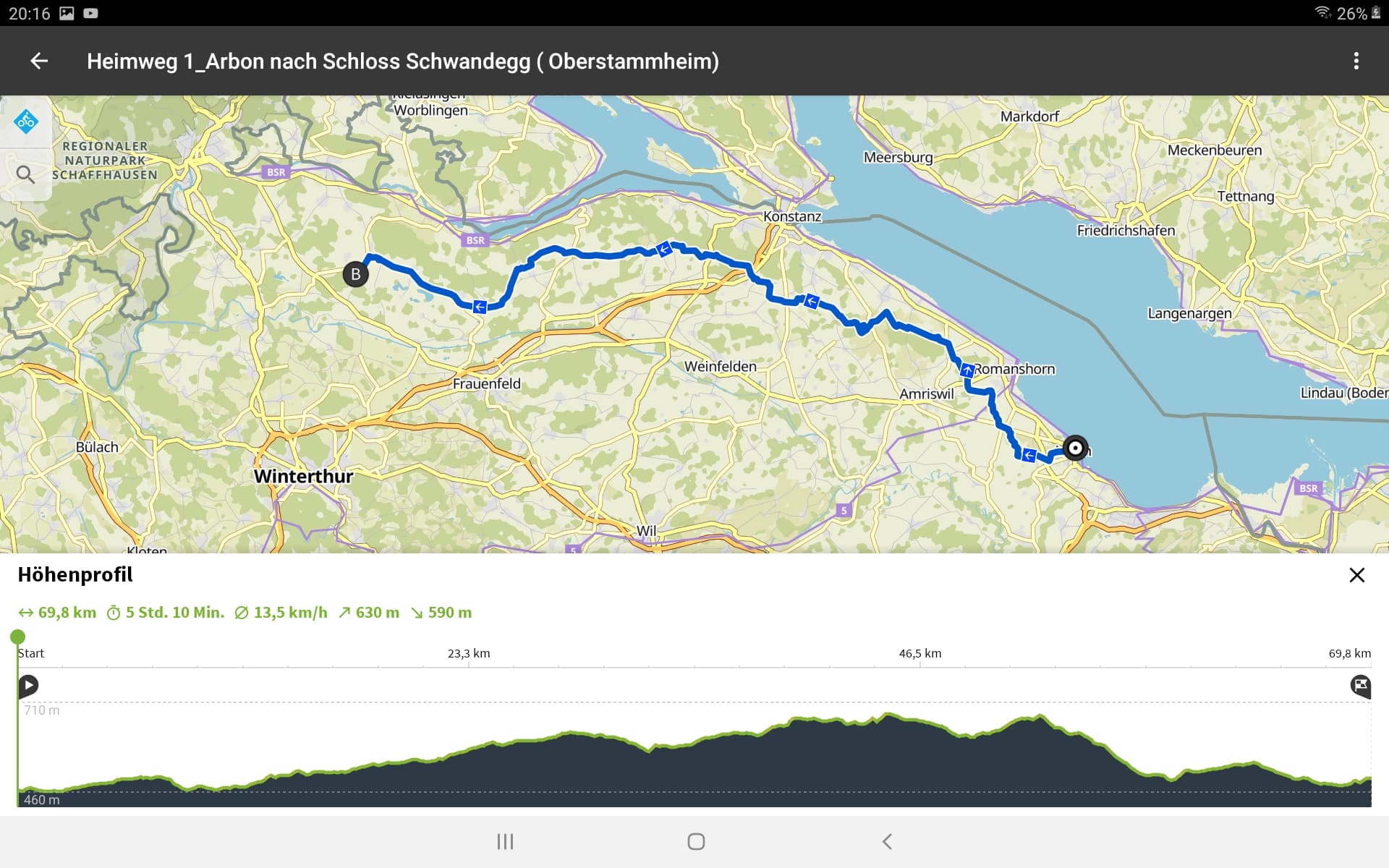The width and height of the screenshot is (1389, 868).
Task: Tap the Android recent apps button
Action: click(505, 841)
